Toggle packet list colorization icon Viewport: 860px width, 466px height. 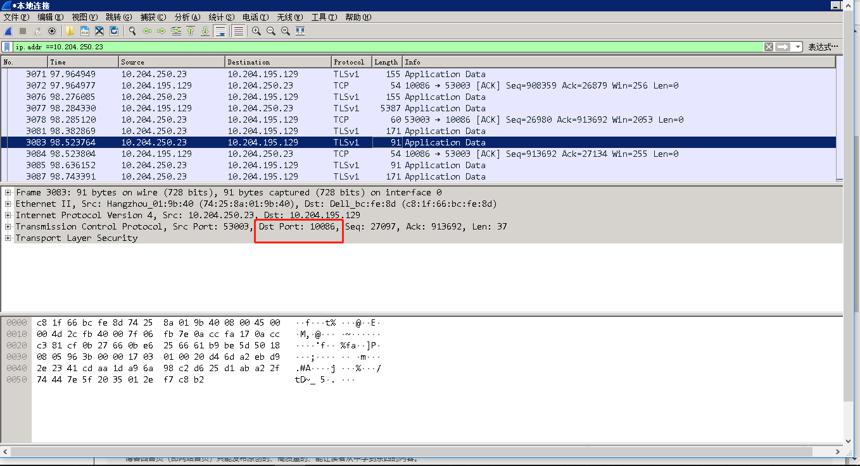238,31
